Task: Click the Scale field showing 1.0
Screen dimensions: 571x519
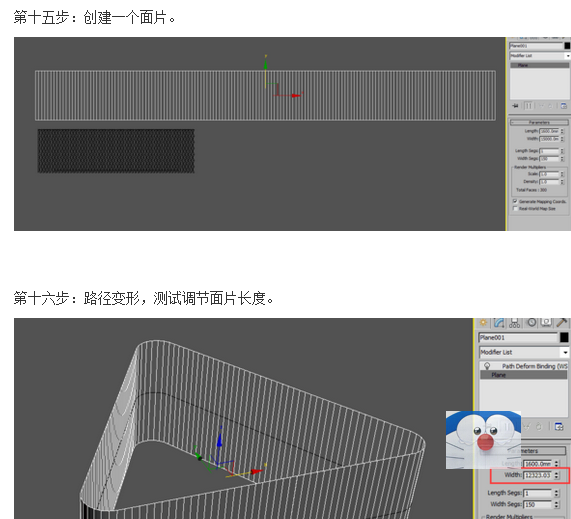Action: click(x=549, y=174)
